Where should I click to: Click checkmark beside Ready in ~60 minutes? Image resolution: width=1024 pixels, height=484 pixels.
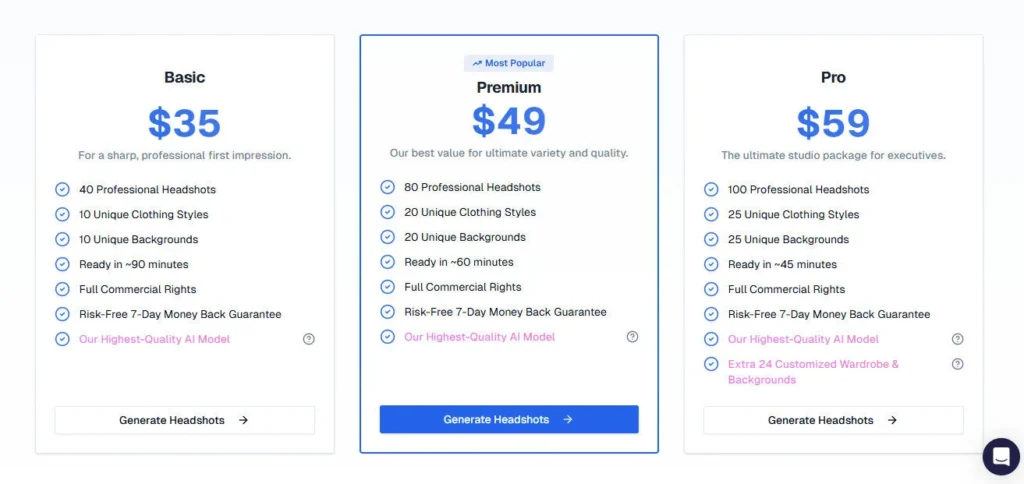(x=387, y=262)
